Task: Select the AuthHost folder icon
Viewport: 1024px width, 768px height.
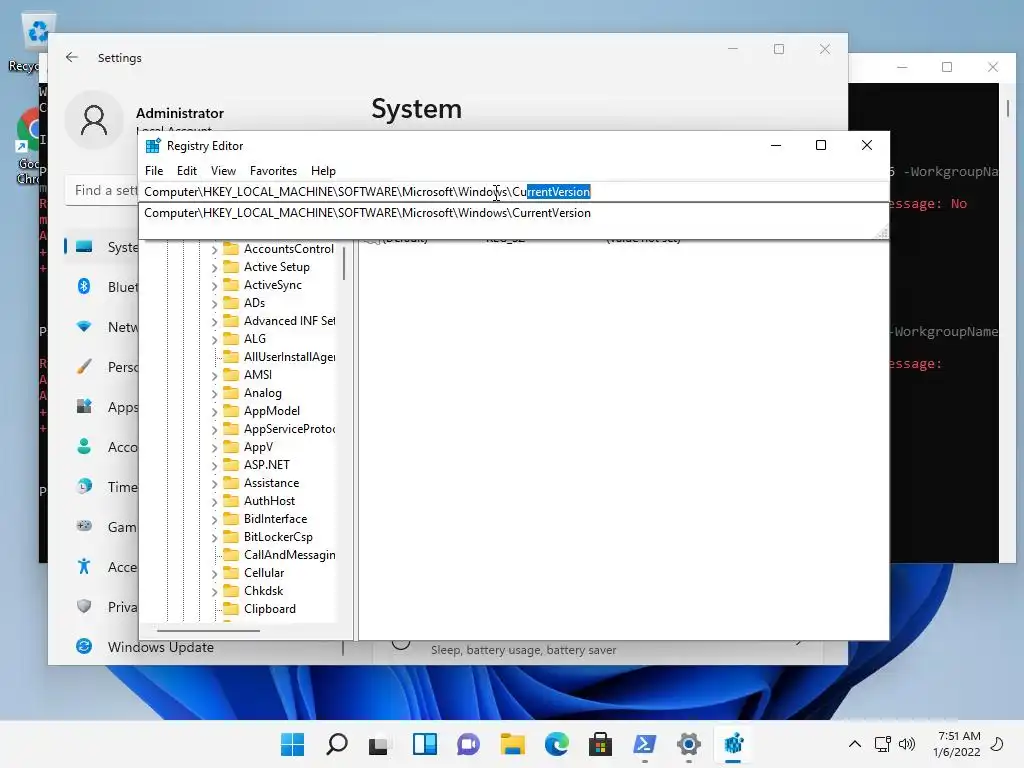Action: click(x=231, y=500)
